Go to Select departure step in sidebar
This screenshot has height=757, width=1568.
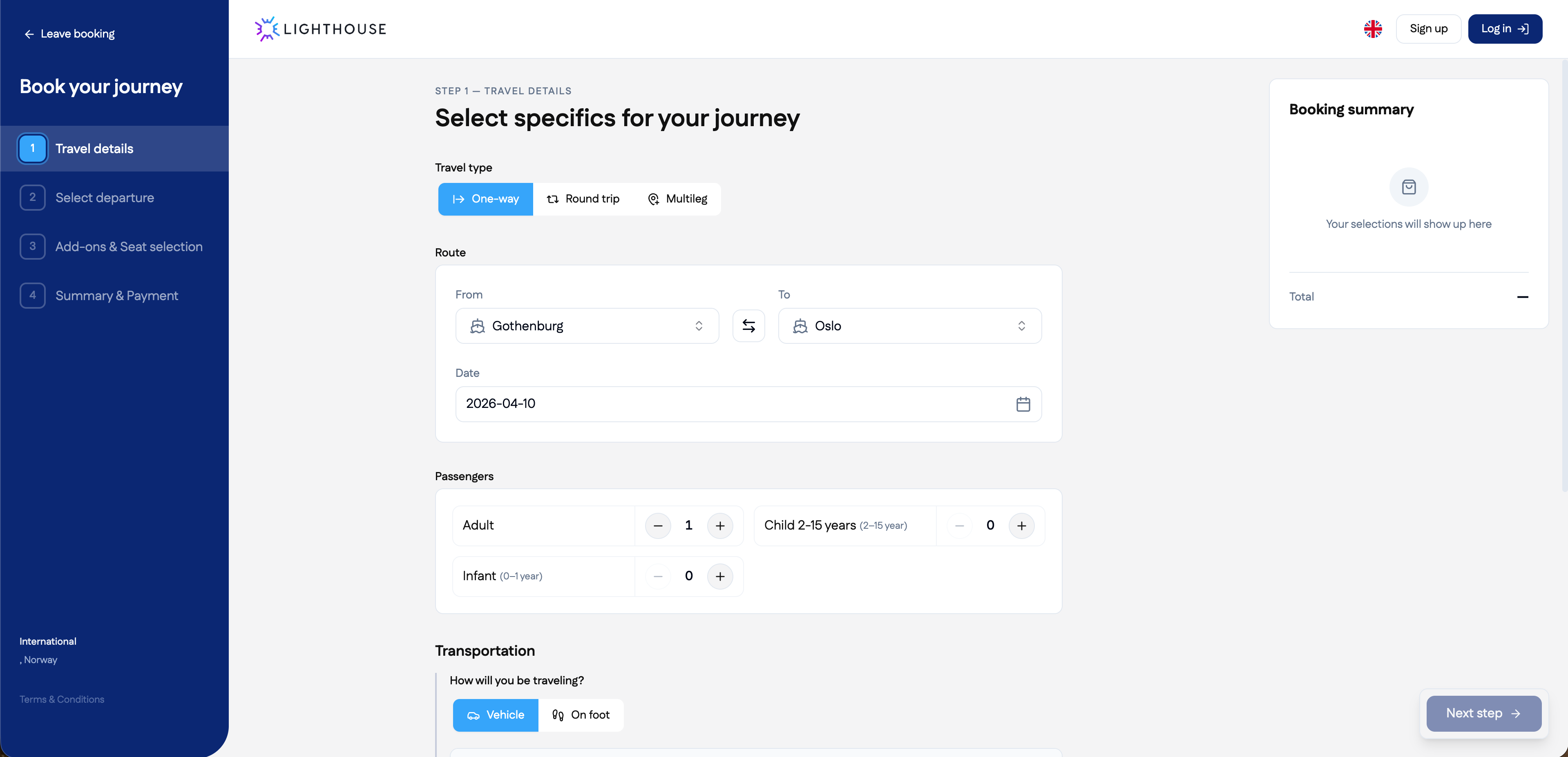tap(104, 198)
